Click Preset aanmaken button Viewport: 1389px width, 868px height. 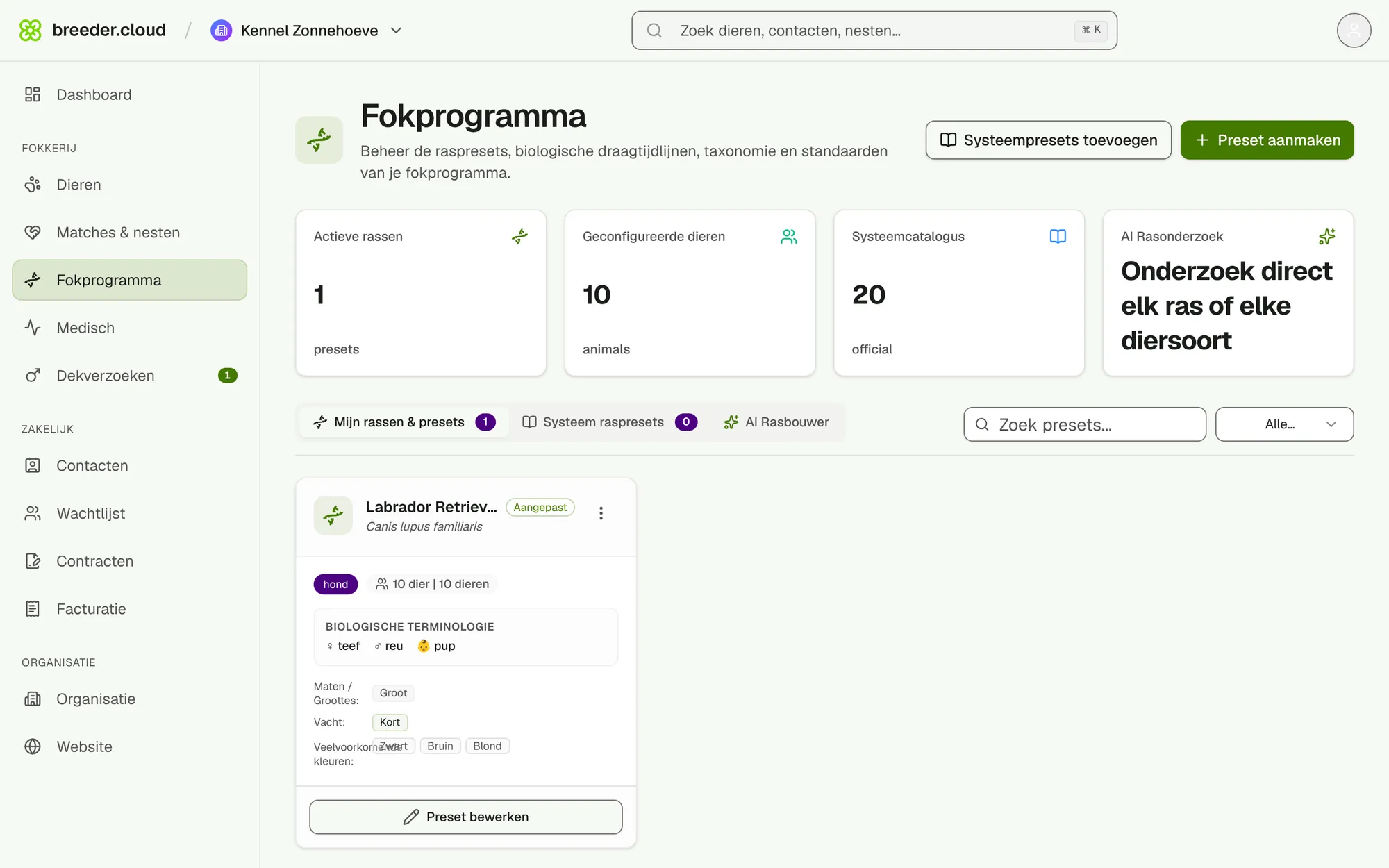(x=1267, y=140)
